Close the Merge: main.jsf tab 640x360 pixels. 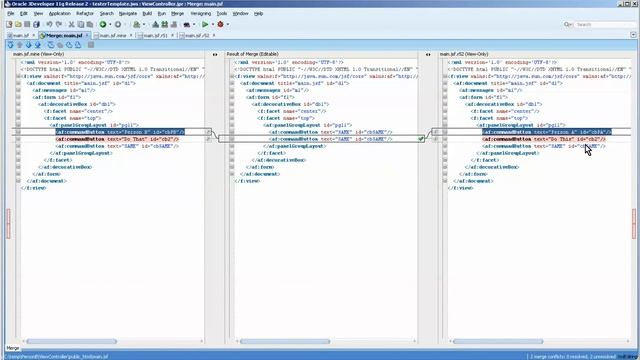point(87,36)
